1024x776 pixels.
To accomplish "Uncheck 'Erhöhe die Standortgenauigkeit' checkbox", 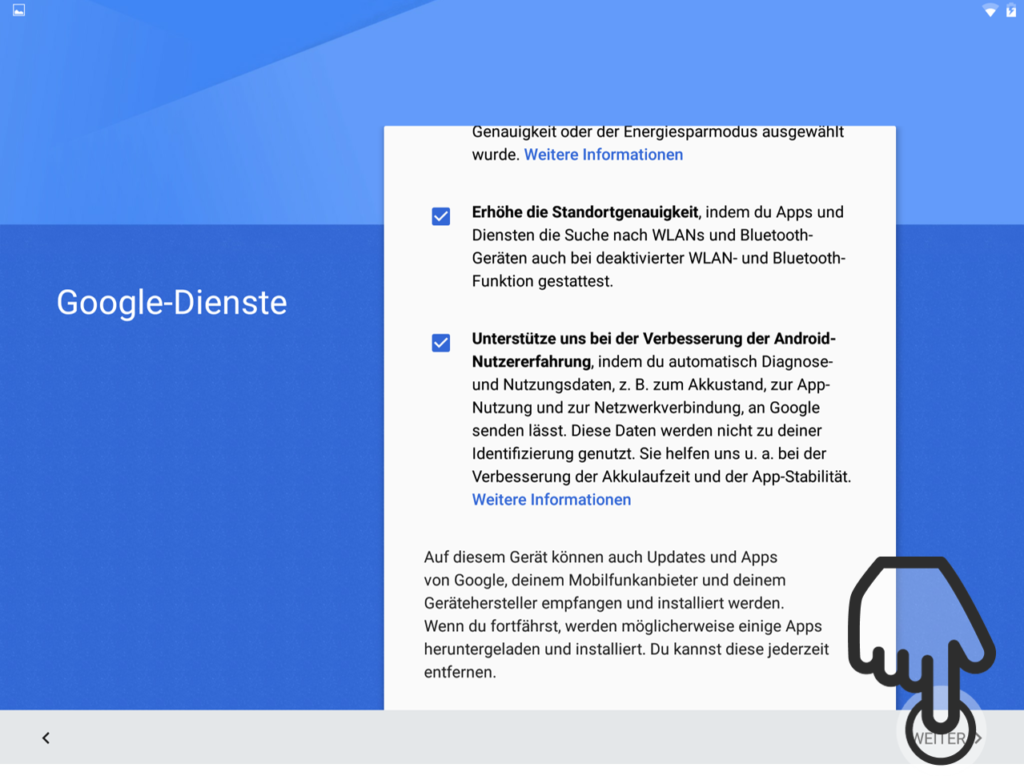I will [441, 216].
